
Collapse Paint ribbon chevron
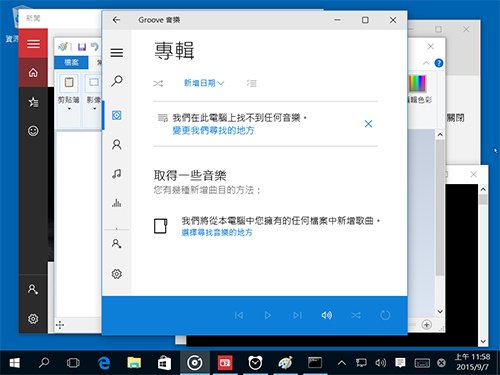426,63
